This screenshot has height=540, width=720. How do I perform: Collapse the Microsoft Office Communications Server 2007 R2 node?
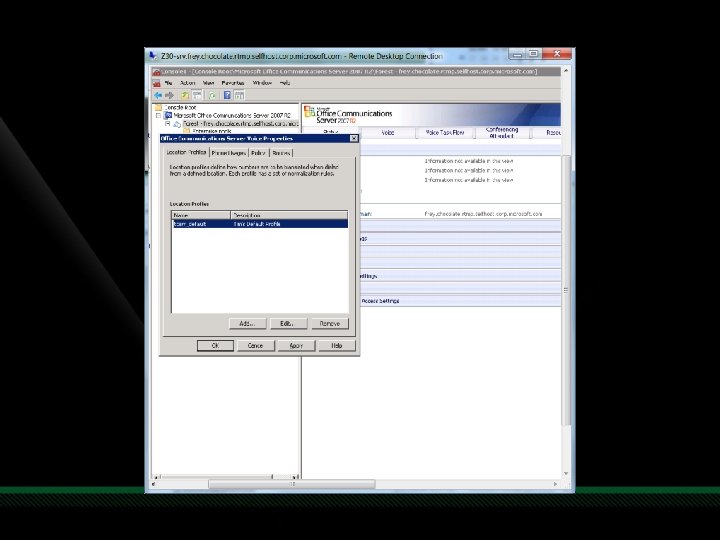click(x=158, y=115)
